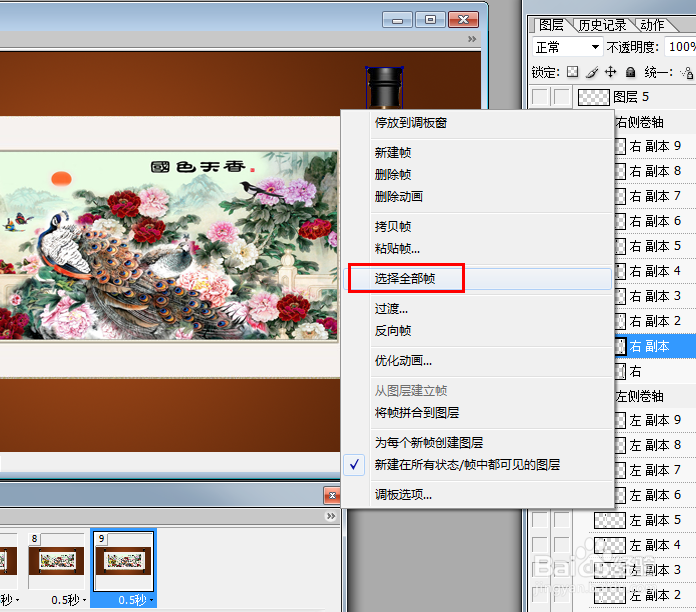Click the 不透明度 100% opacity field
The image size is (696, 612).
coord(681,47)
